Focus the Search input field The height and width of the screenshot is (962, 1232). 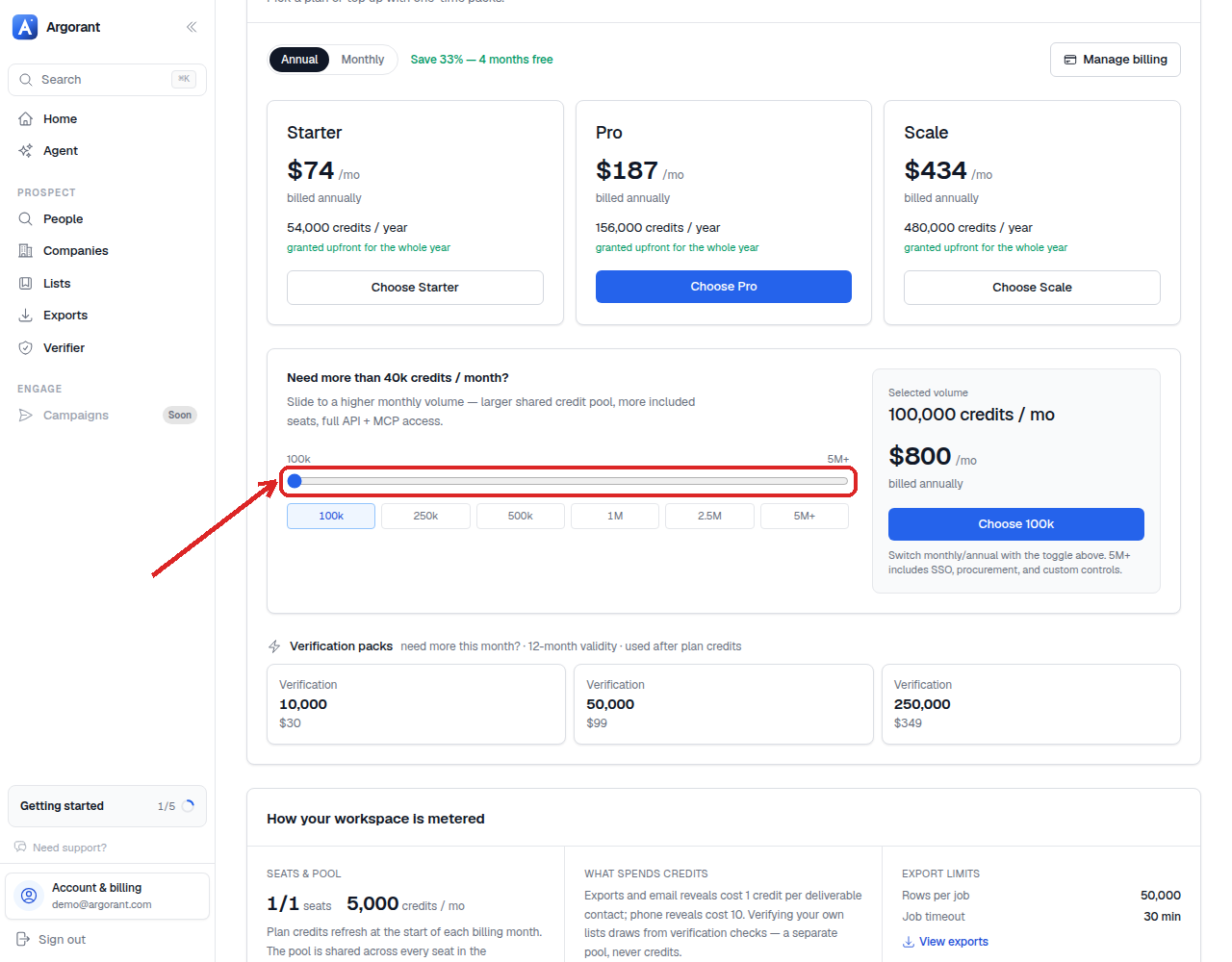[x=107, y=80]
